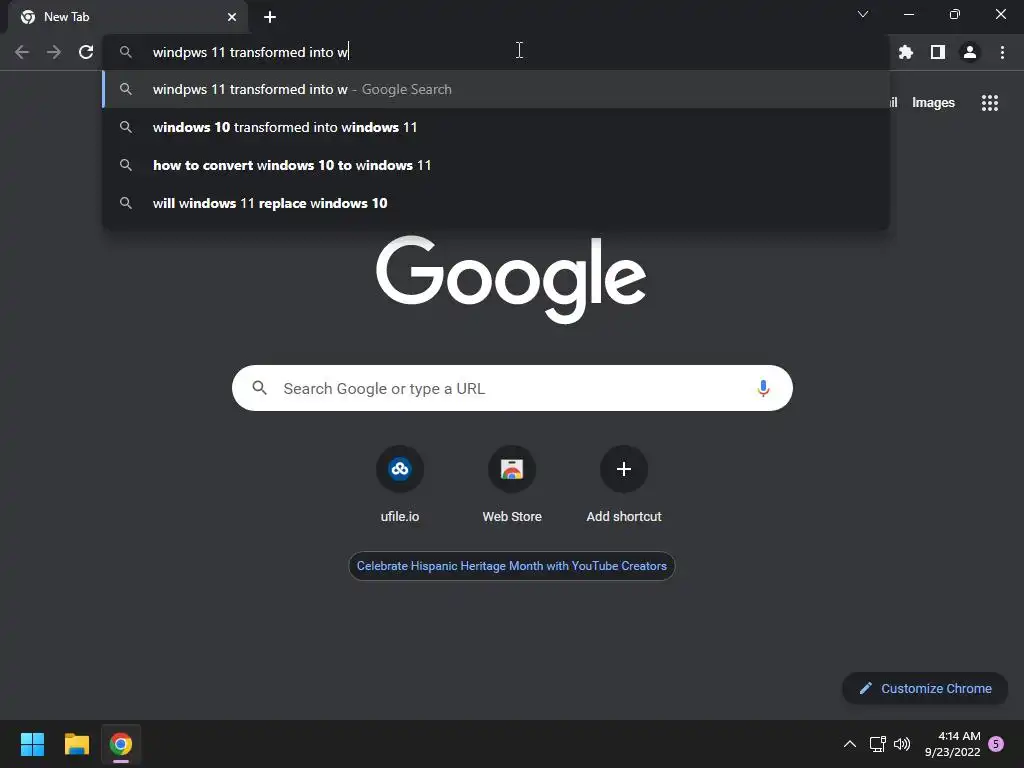Click the Google logo
The width and height of the screenshot is (1024, 768).
(511, 280)
